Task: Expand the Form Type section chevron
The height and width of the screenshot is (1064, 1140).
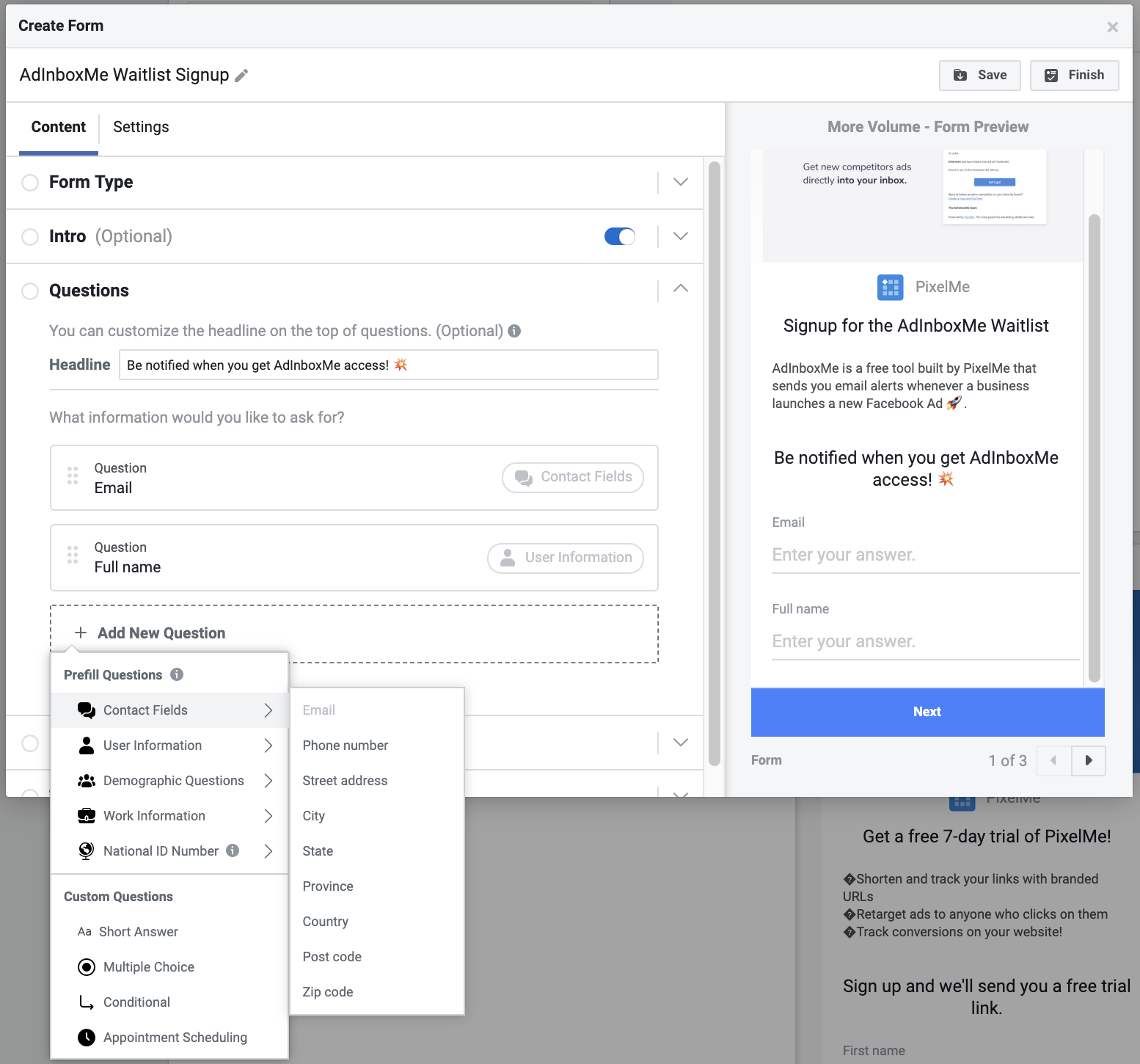Action: 681,182
